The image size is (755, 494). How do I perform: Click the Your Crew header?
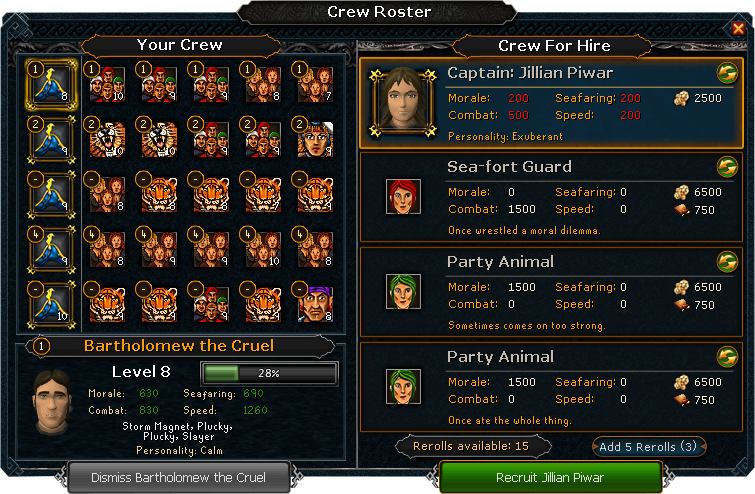pos(180,45)
